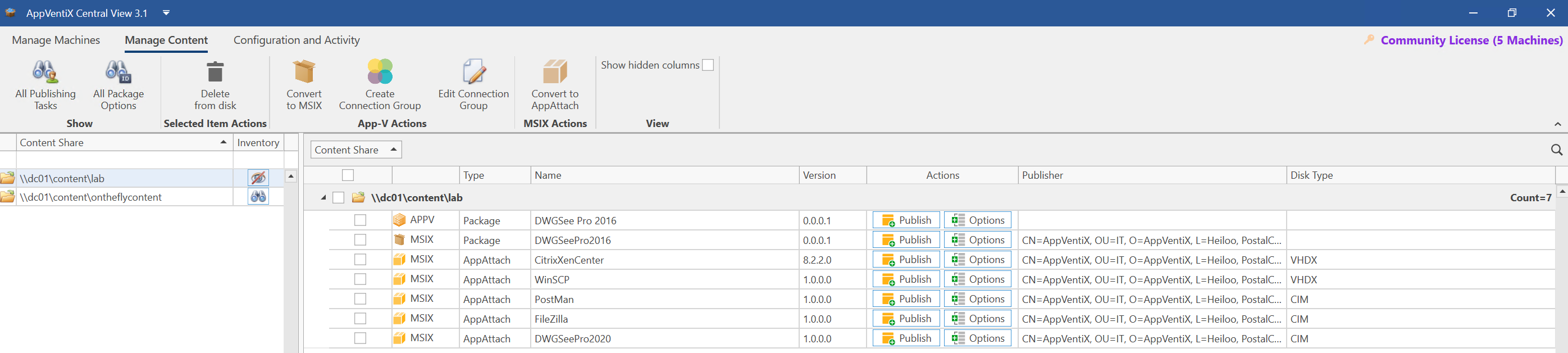Tick the header select-all checkbox
This screenshot has height=353, width=1568.
348,175
